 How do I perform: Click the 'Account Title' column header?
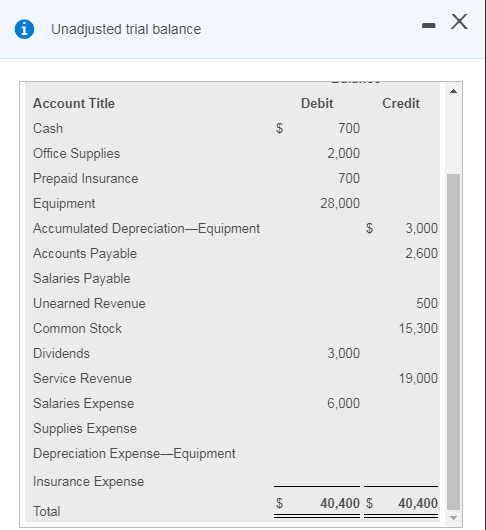pyautogui.click(x=74, y=103)
